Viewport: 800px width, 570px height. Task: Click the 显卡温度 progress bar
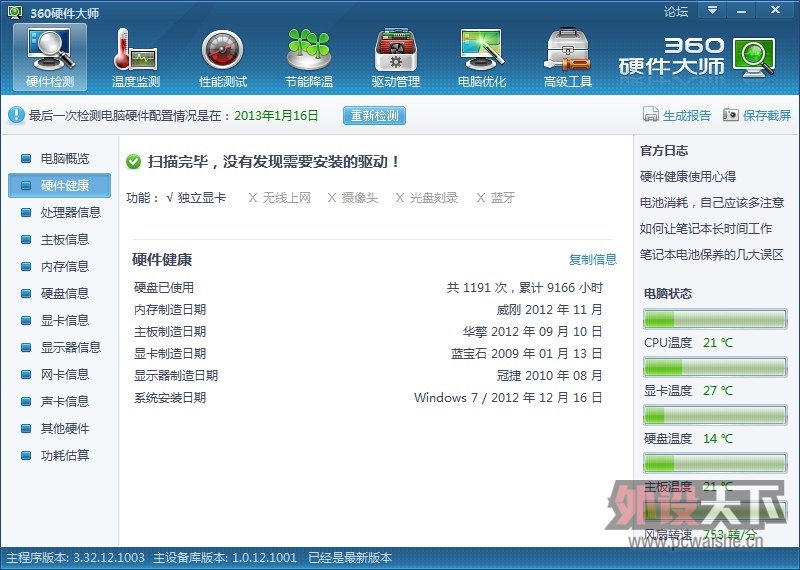click(715, 367)
